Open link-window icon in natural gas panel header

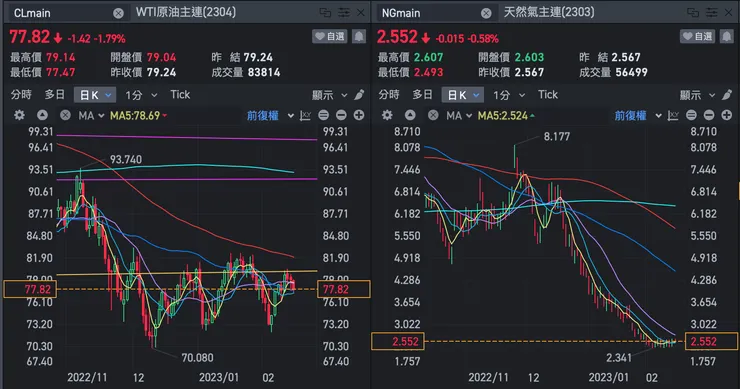coord(693,13)
